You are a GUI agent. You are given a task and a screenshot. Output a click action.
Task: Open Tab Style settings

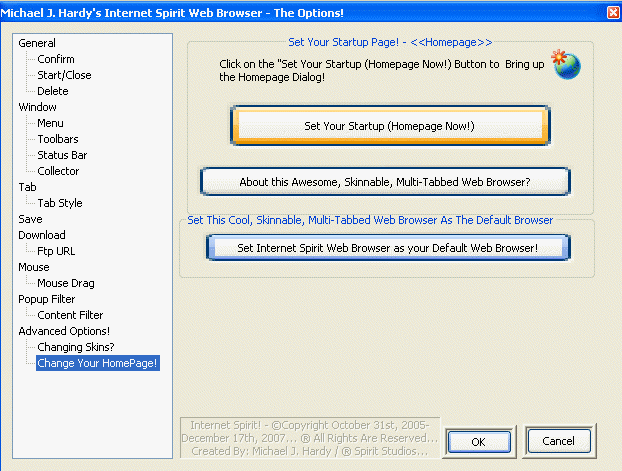60,203
